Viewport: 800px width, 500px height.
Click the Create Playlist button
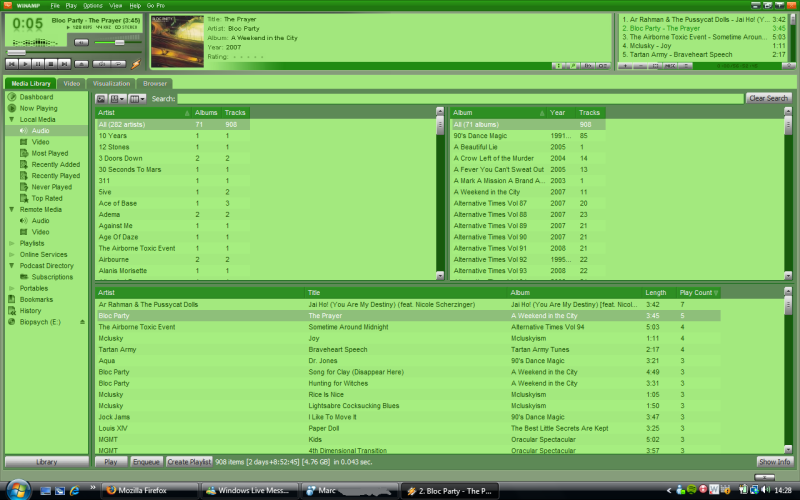pos(189,462)
